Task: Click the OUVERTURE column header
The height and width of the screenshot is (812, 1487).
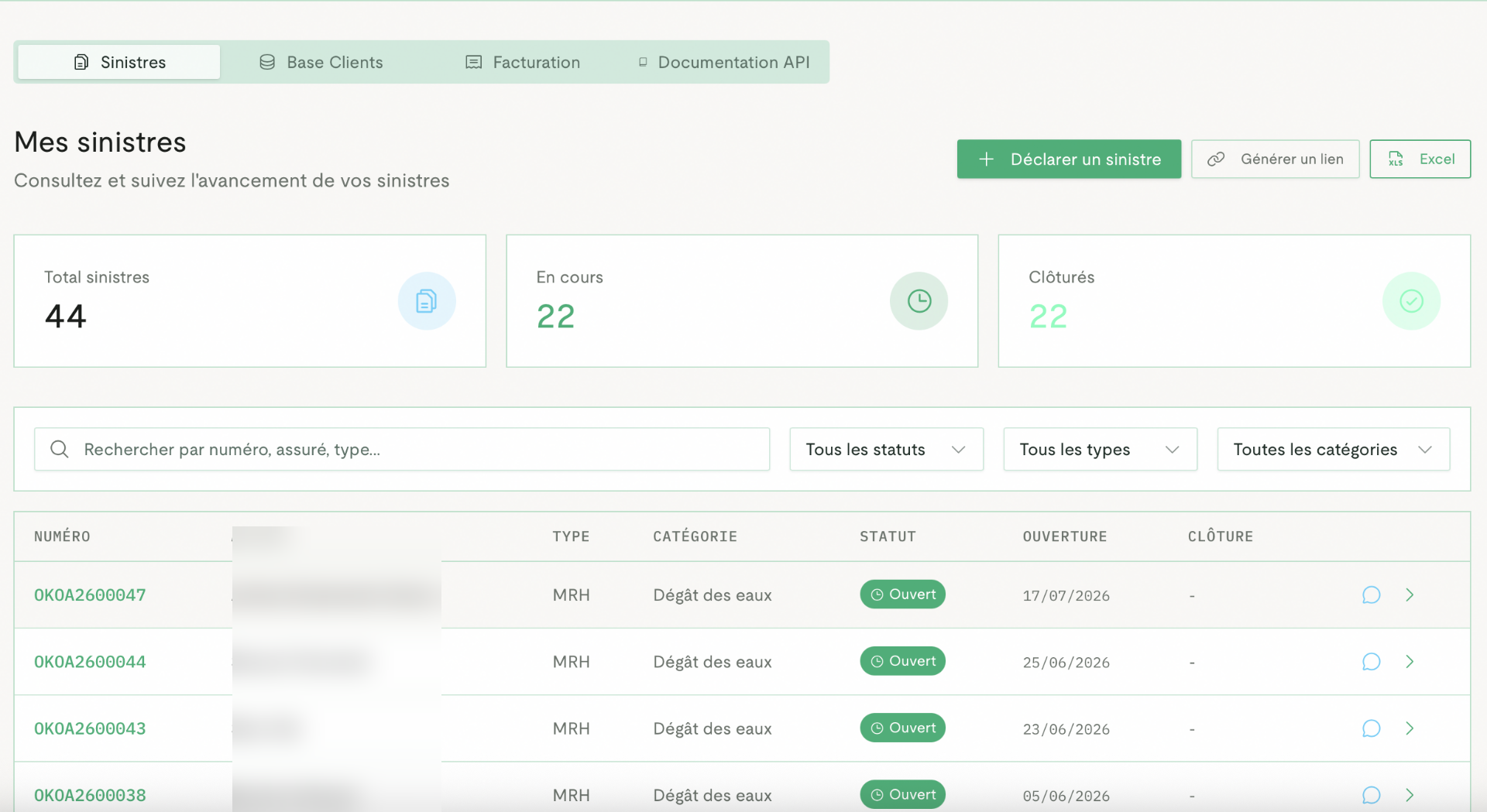Action: pyautogui.click(x=1065, y=536)
